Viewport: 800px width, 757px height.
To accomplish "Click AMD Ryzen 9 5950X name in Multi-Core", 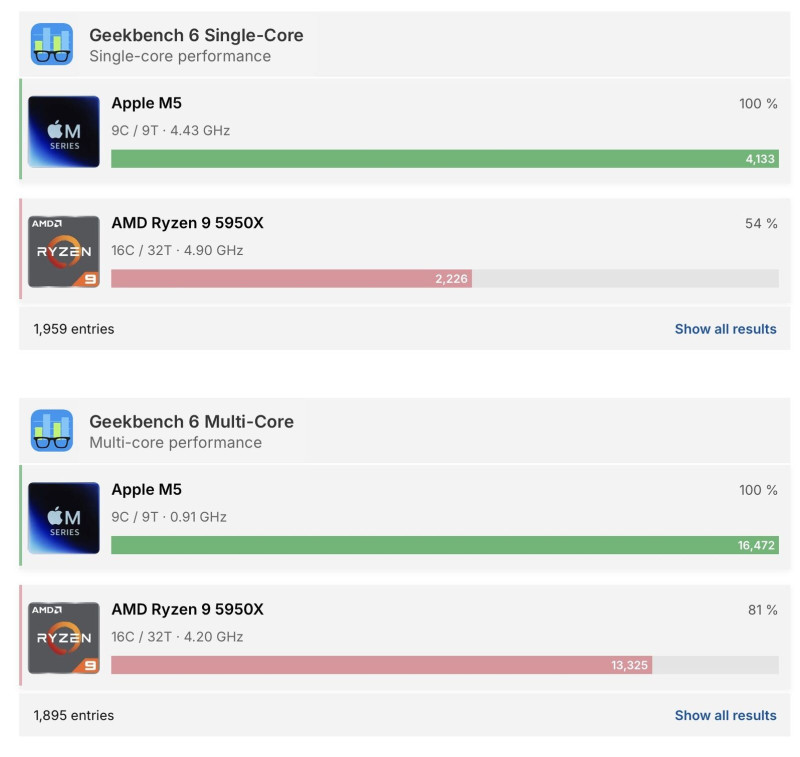I will click(187, 609).
